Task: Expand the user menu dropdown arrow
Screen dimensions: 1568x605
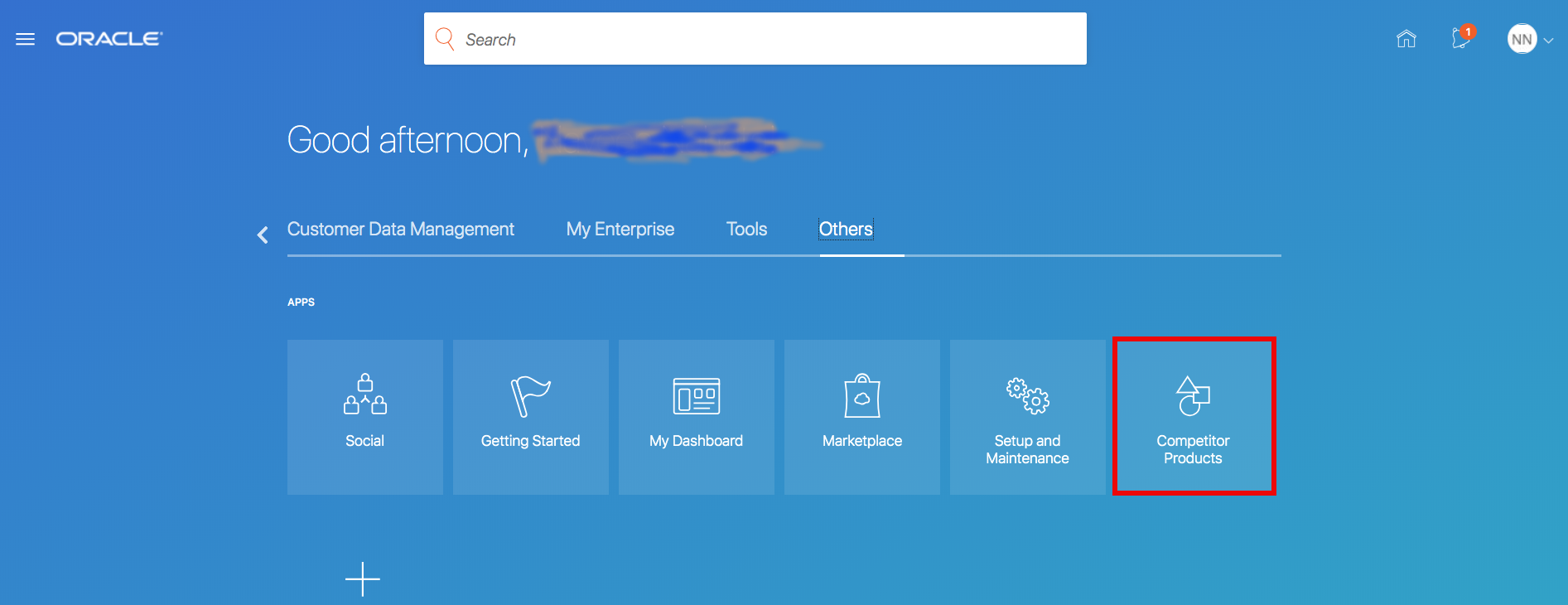Action: tap(1549, 40)
